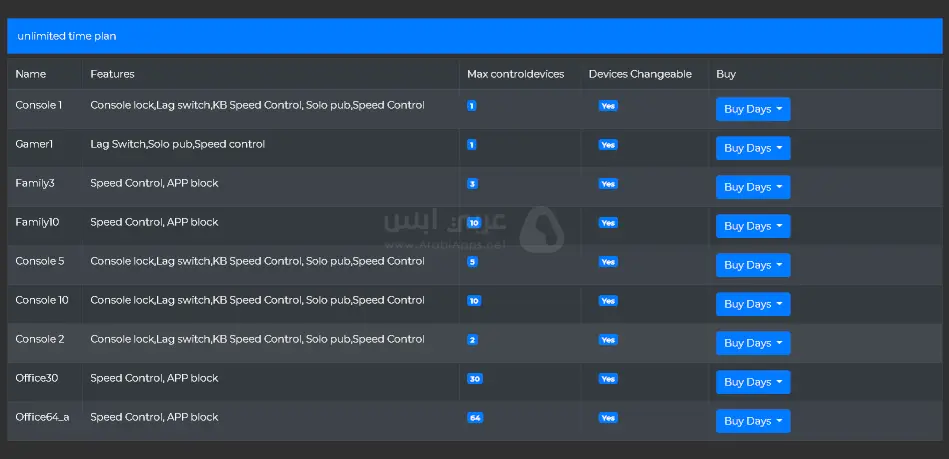The width and height of the screenshot is (949, 459).
Task: Click the unlimited time plan blue banner
Action: 474,36
